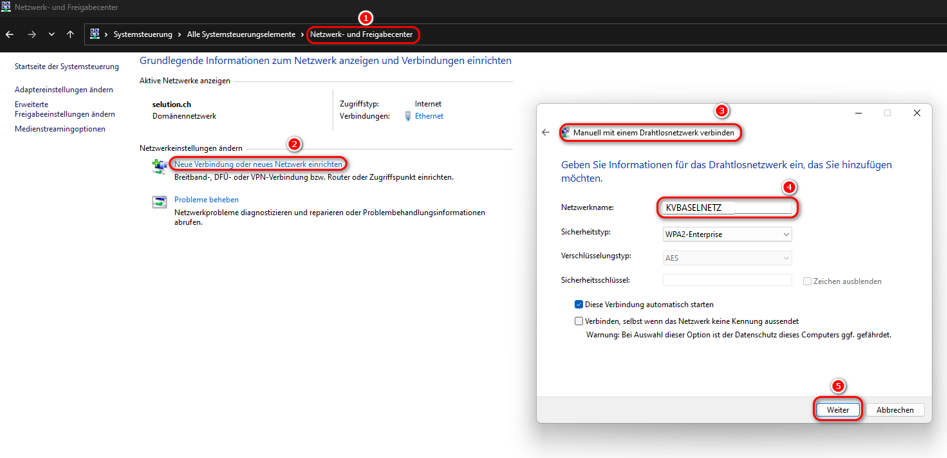This screenshot has height=458, width=947.
Task: Click the up arrow navigation icon
Action: click(70, 34)
